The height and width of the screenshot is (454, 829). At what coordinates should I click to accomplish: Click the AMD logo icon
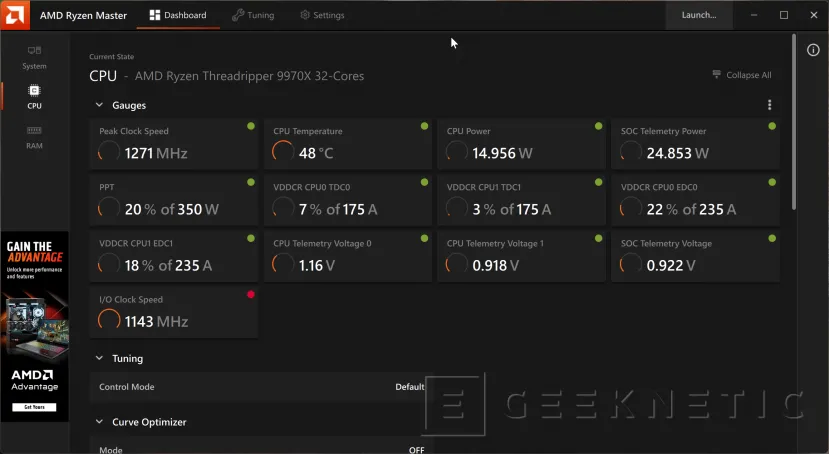click(x=15, y=15)
